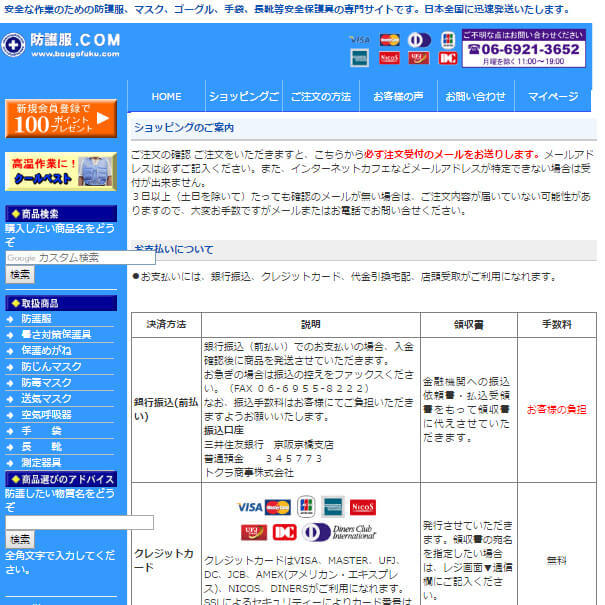605x605 pixels.
Task: Click the VISA icon in the header
Action: [x=360, y=40]
